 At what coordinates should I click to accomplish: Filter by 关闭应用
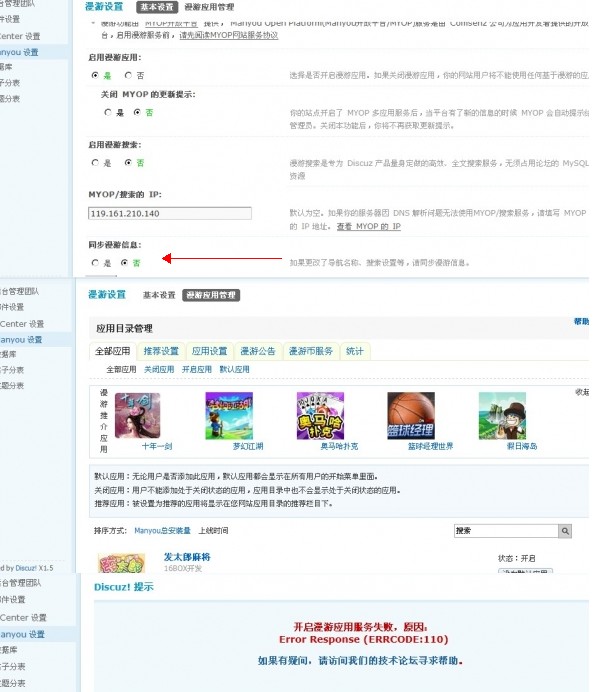tap(159, 369)
